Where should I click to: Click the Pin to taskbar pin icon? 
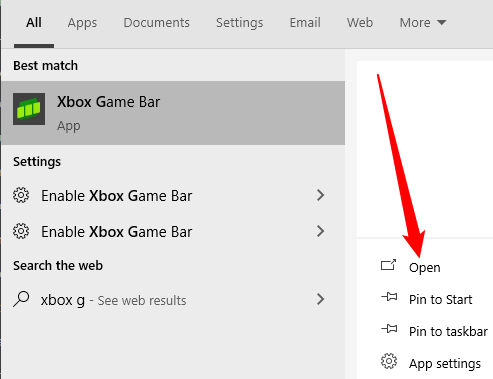(x=389, y=329)
